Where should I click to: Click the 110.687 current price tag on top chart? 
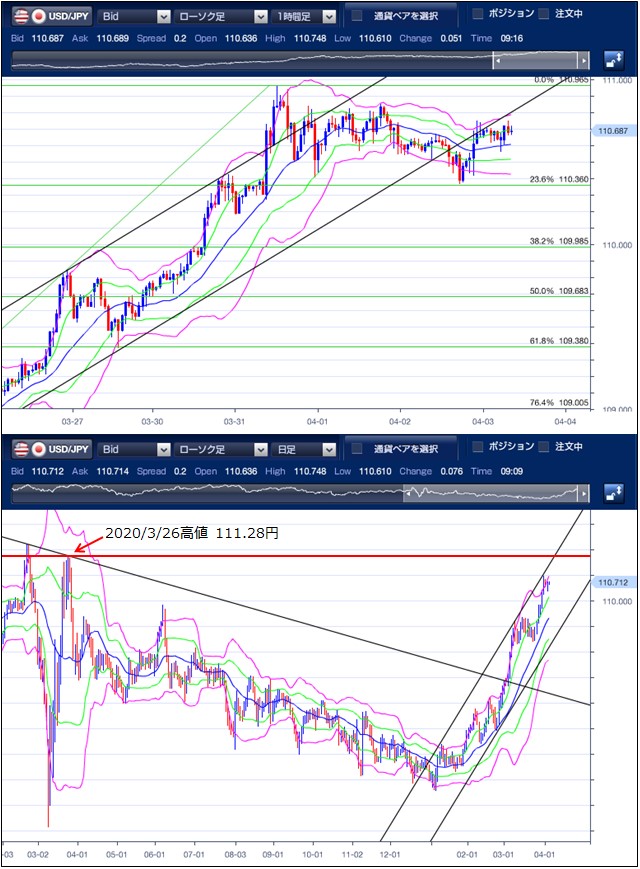click(610, 130)
